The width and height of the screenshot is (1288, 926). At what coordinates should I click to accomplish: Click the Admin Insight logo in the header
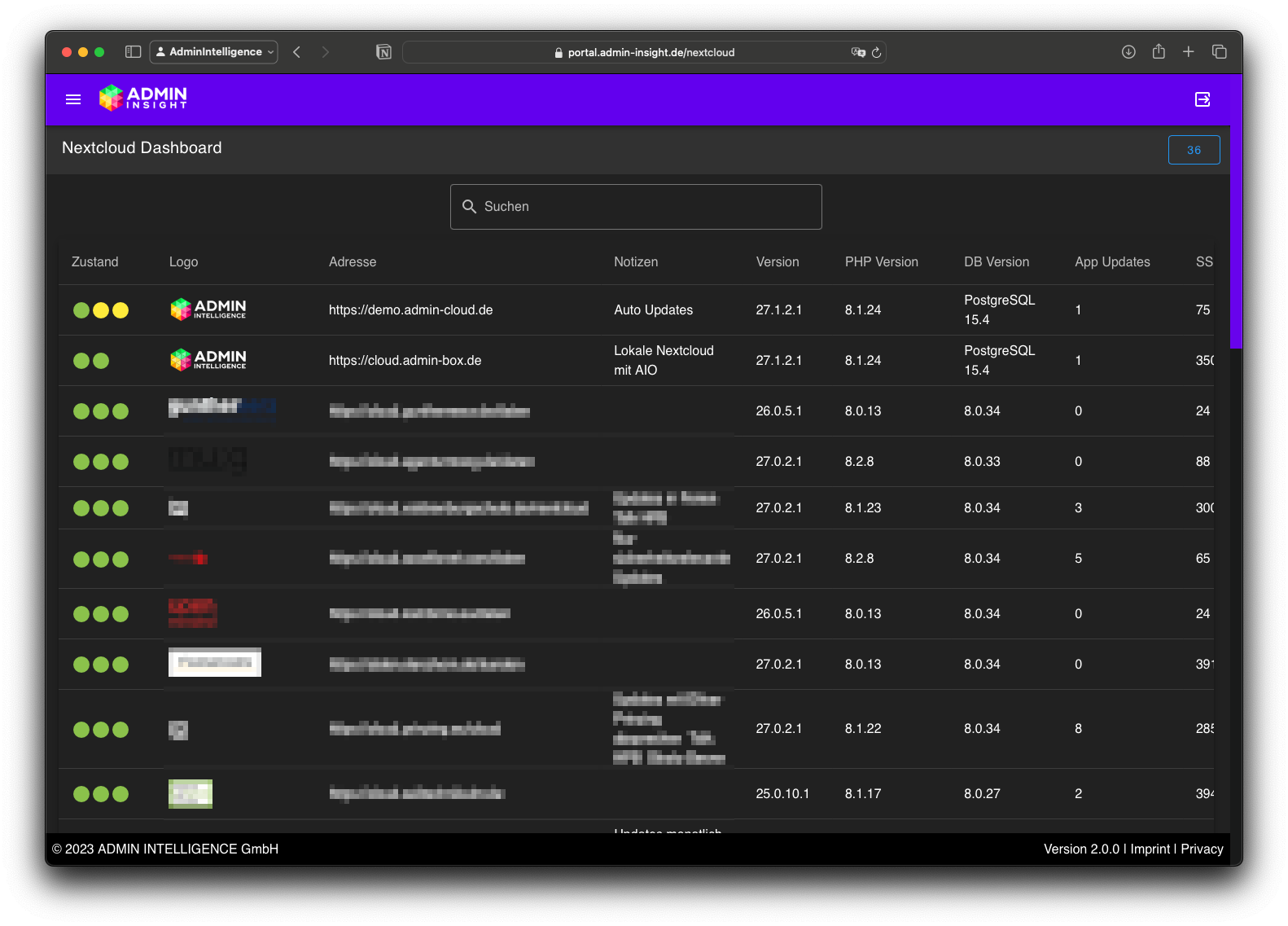[143, 98]
